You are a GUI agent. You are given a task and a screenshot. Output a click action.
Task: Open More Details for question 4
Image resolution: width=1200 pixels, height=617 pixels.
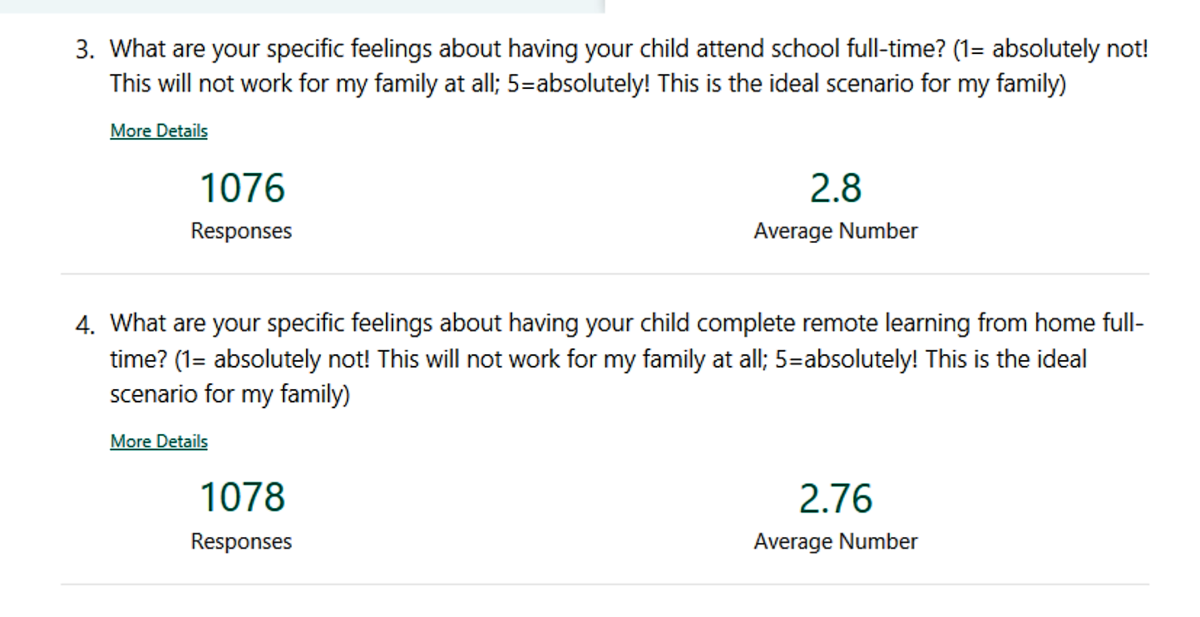(159, 441)
